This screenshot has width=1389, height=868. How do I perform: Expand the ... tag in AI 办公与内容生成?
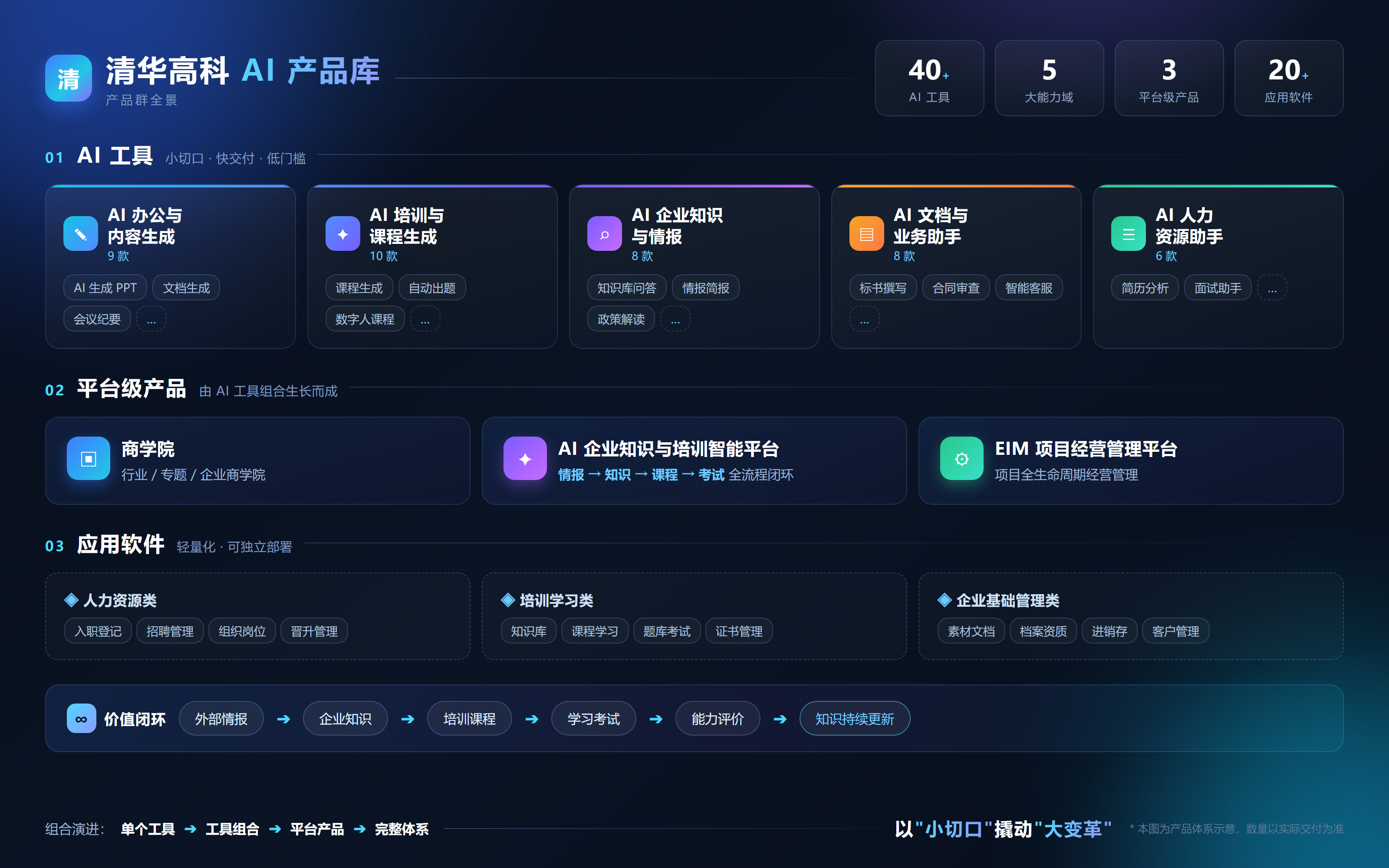point(151,319)
